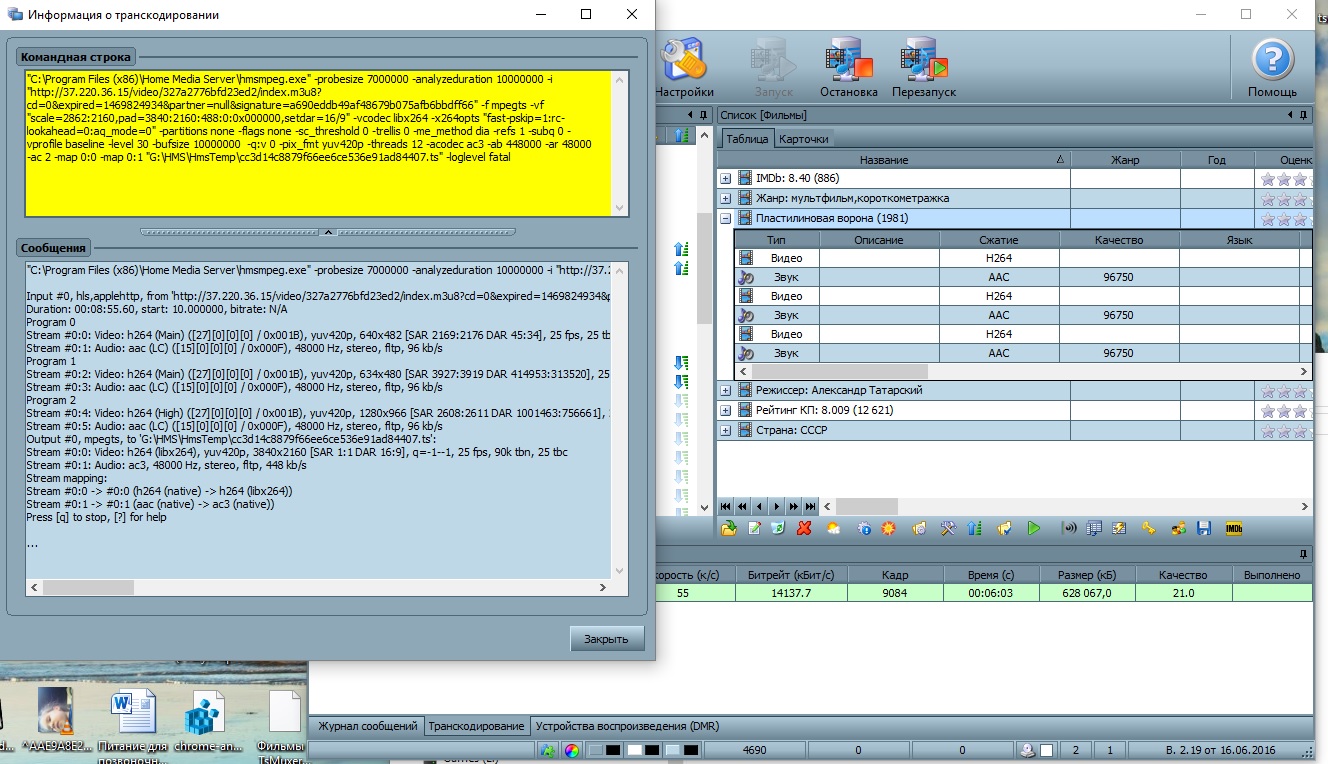
Task: Click the red X delete icon in list toolbar
Action: [x=804, y=528]
